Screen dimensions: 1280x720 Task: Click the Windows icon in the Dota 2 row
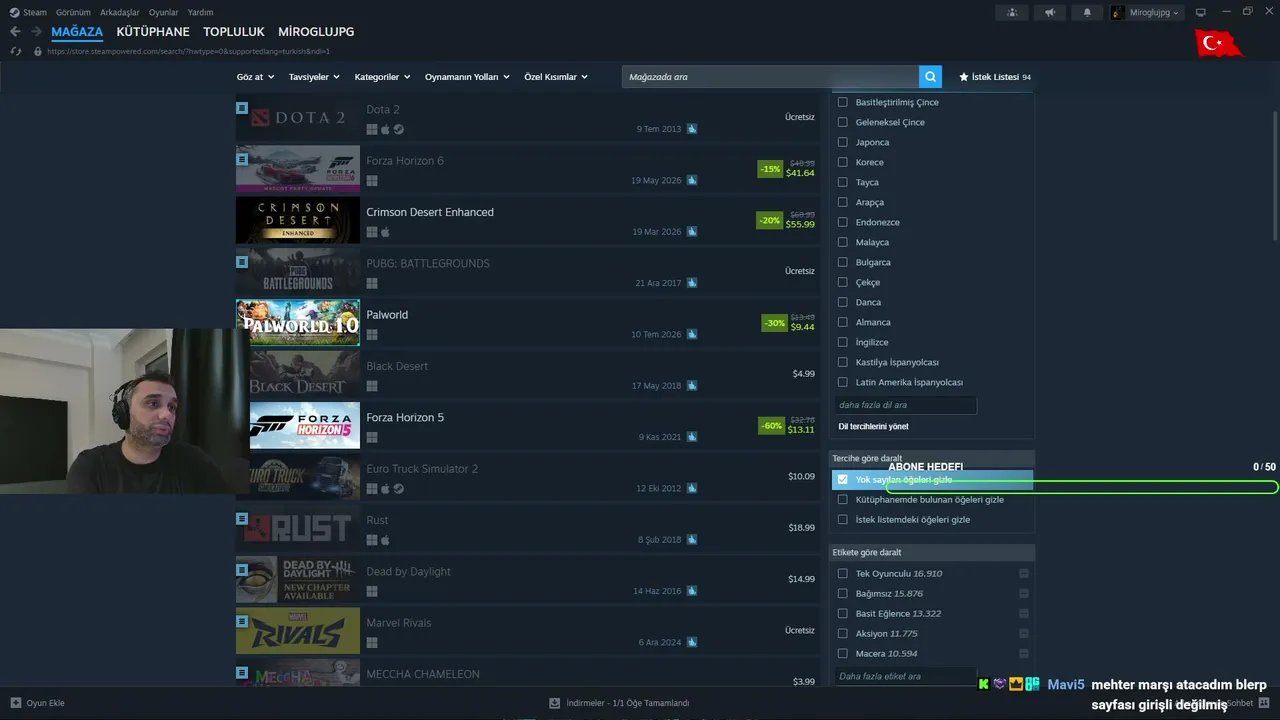pos(372,129)
